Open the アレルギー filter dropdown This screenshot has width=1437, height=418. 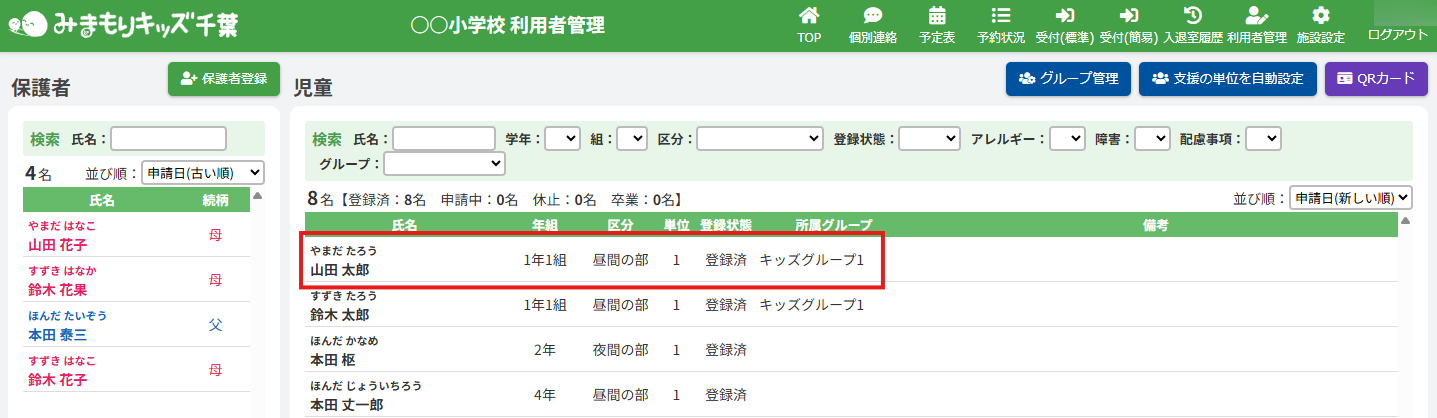pyautogui.click(x=1067, y=139)
